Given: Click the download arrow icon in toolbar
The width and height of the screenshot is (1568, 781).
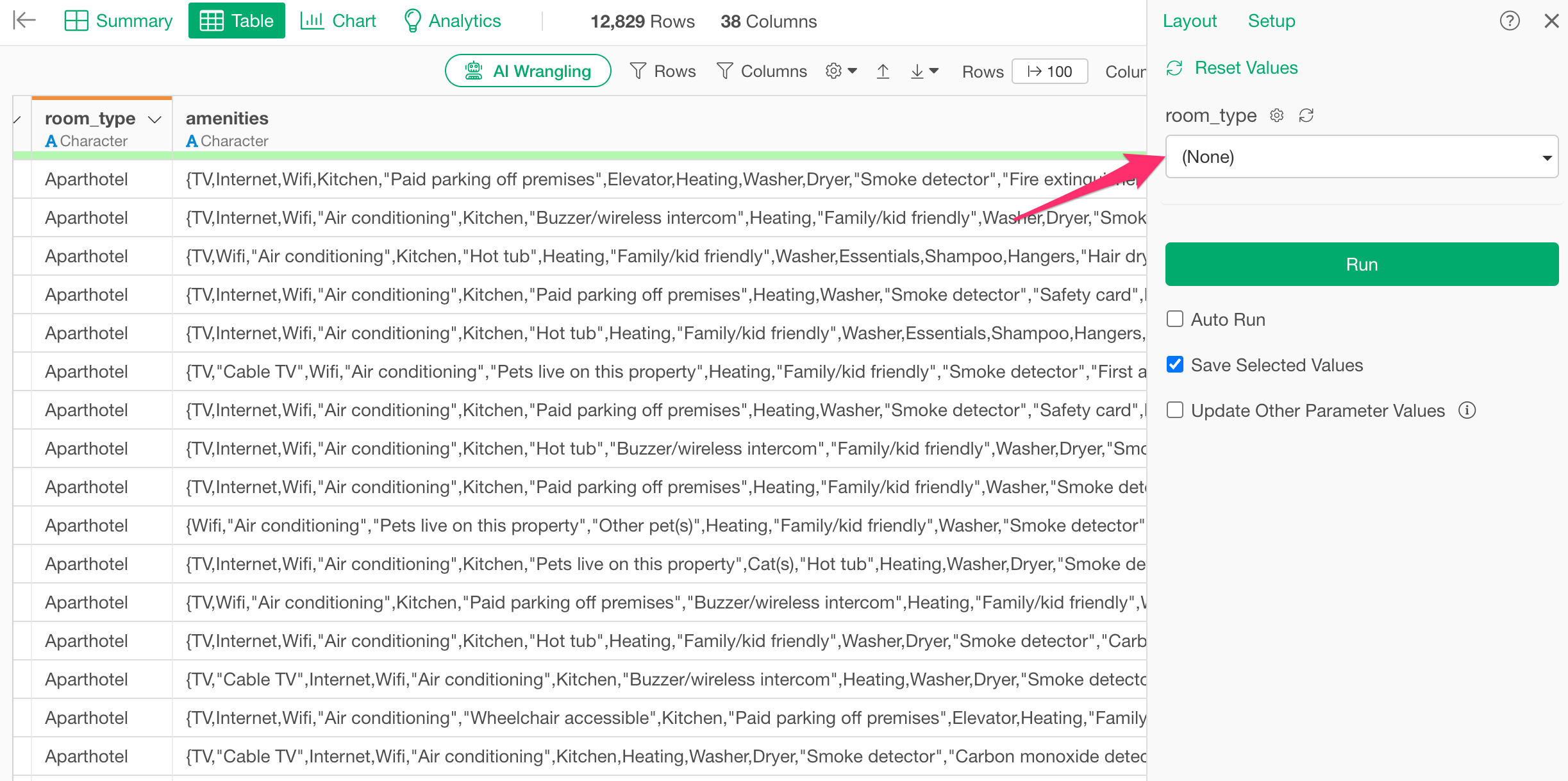Looking at the screenshot, I should pos(917,71).
